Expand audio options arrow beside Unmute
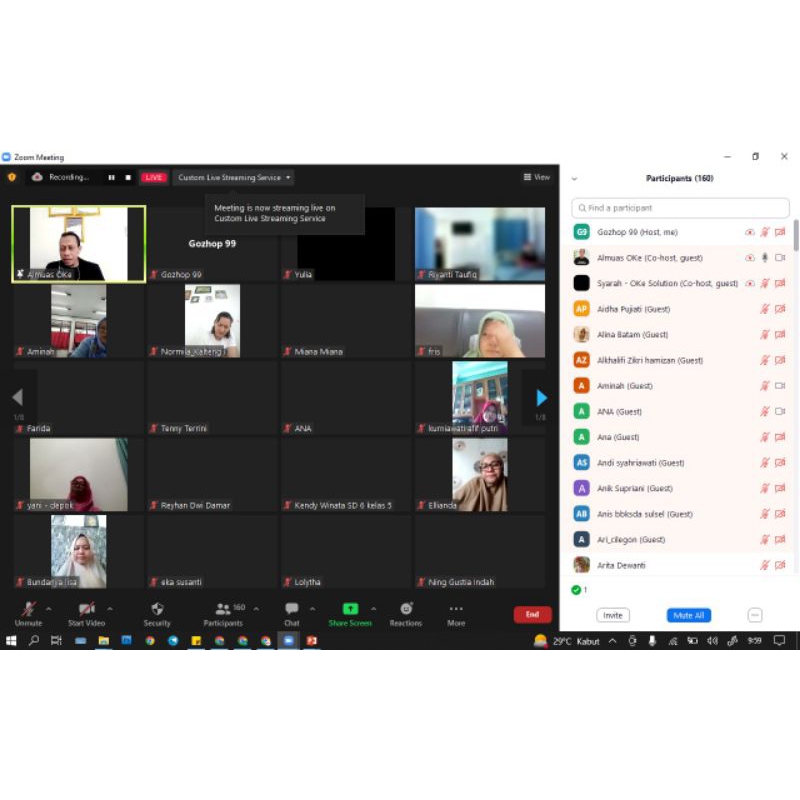Viewport: 800px width, 800px height. click(48, 608)
